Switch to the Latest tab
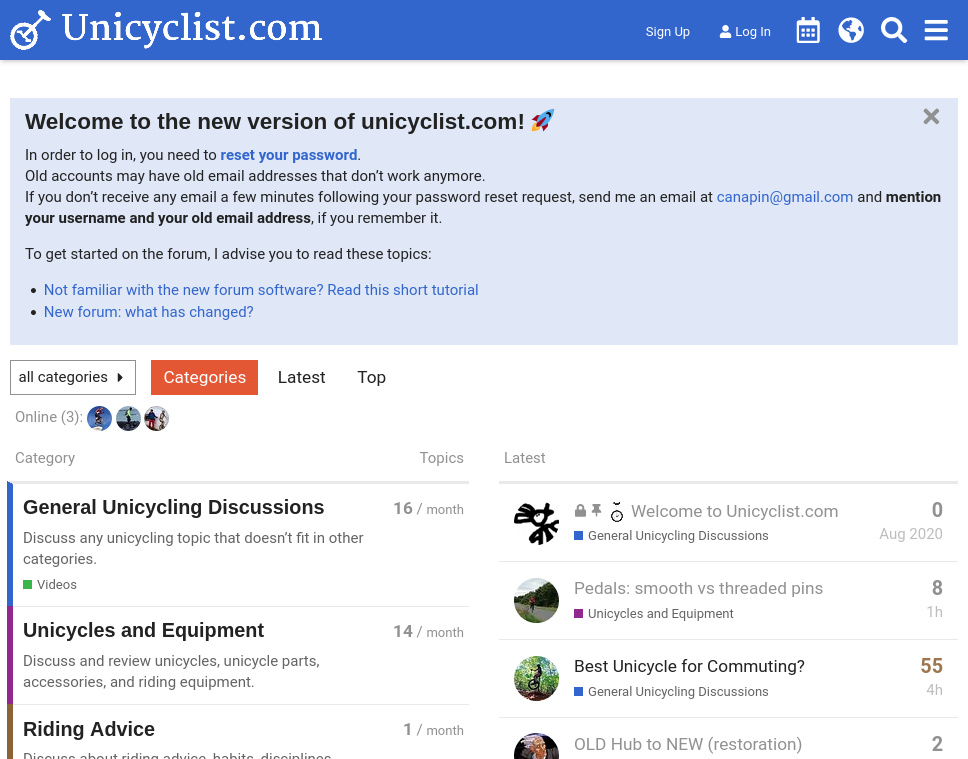968x759 pixels. [301, 377]
